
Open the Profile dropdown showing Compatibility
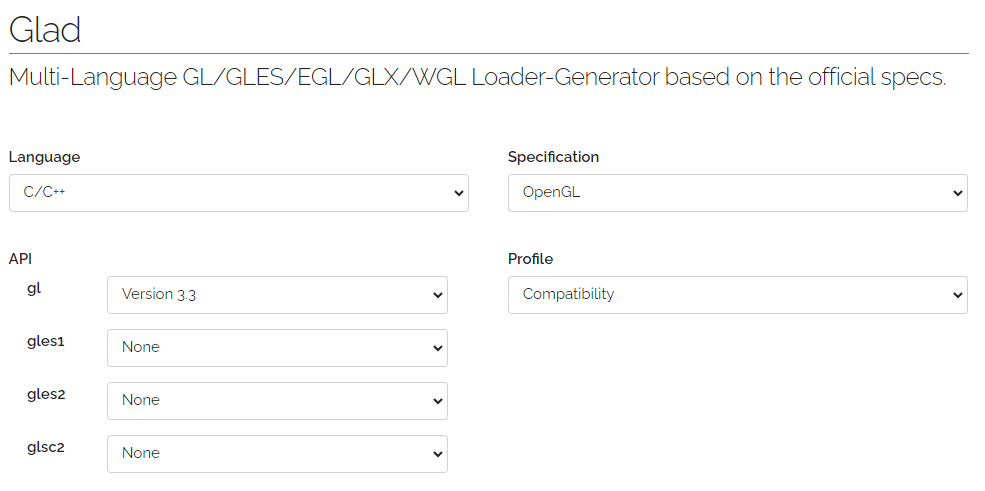click(x=737, y=295)
